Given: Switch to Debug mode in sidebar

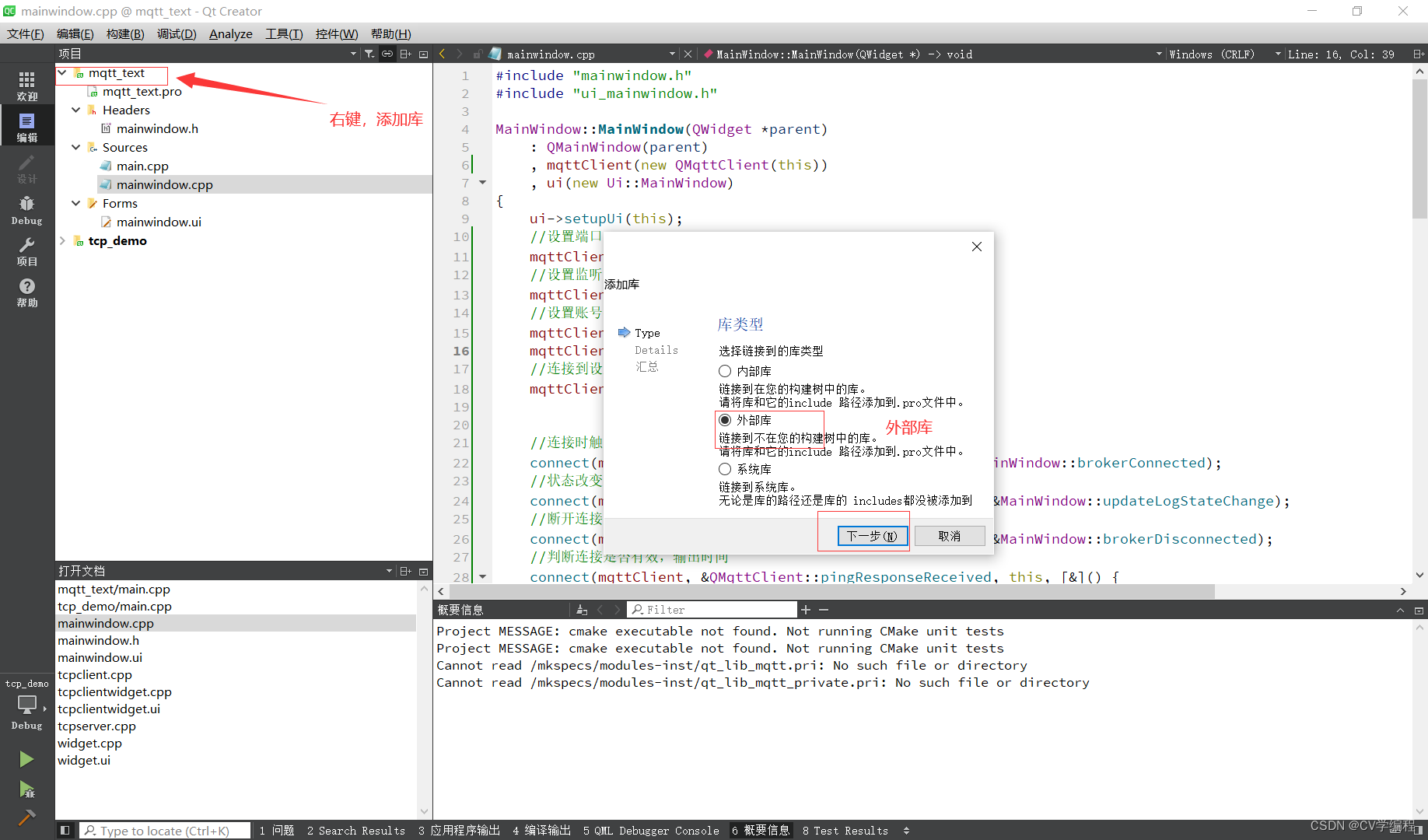Looking at the screenshot, I should click(x=26, y=209).
